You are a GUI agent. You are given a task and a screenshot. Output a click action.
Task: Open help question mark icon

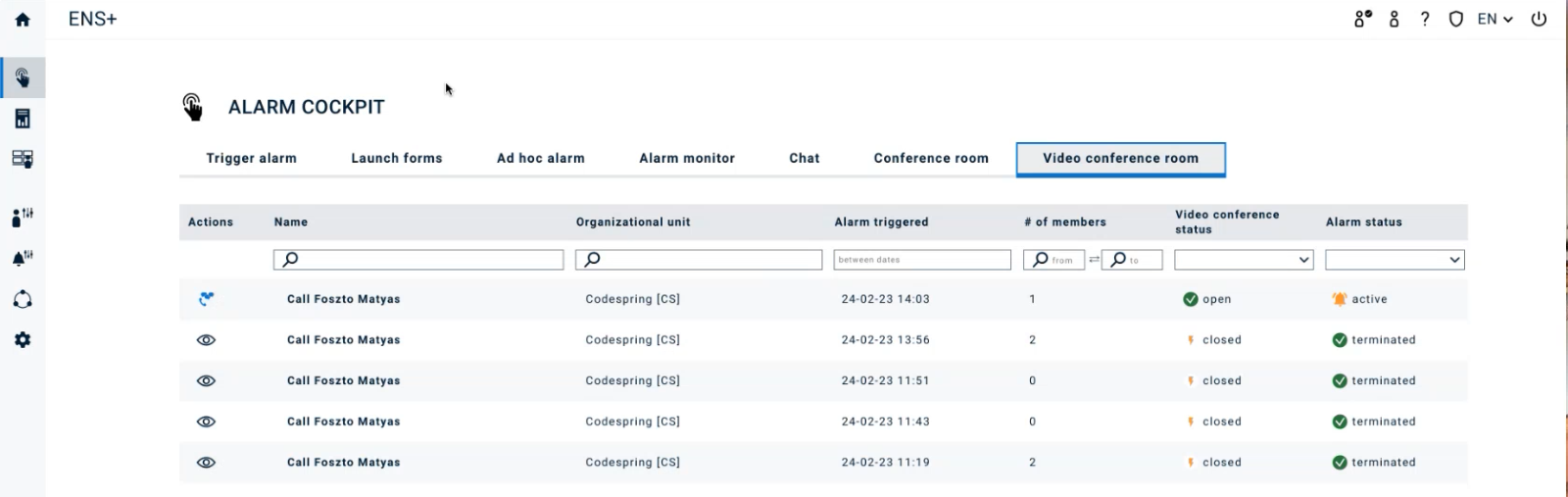tap(1425, 19)
